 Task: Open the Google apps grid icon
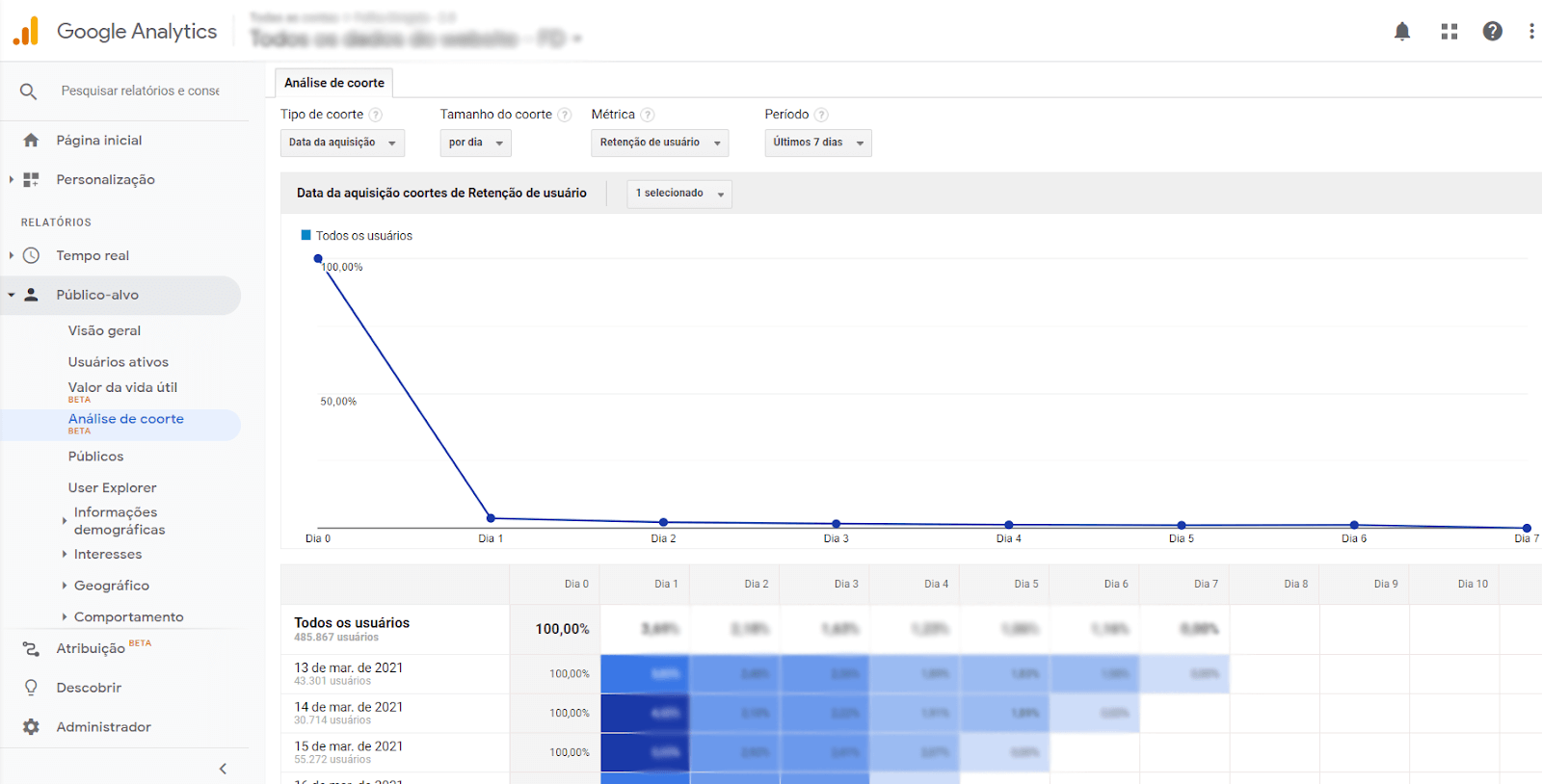point(1449,32)
